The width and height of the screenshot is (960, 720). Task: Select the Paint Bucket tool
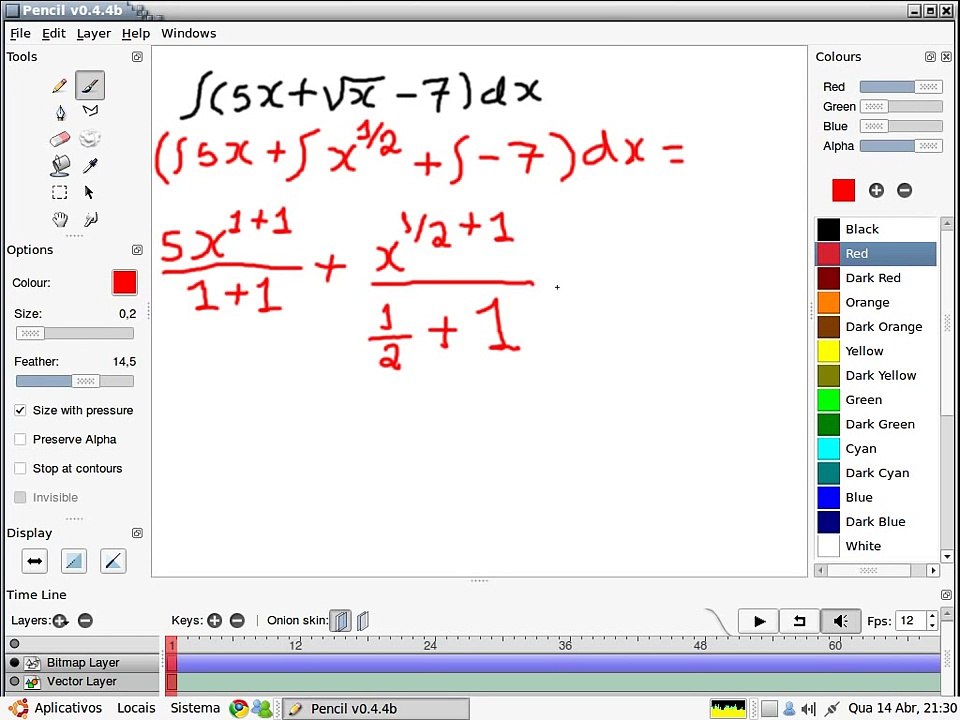(60, 165)
